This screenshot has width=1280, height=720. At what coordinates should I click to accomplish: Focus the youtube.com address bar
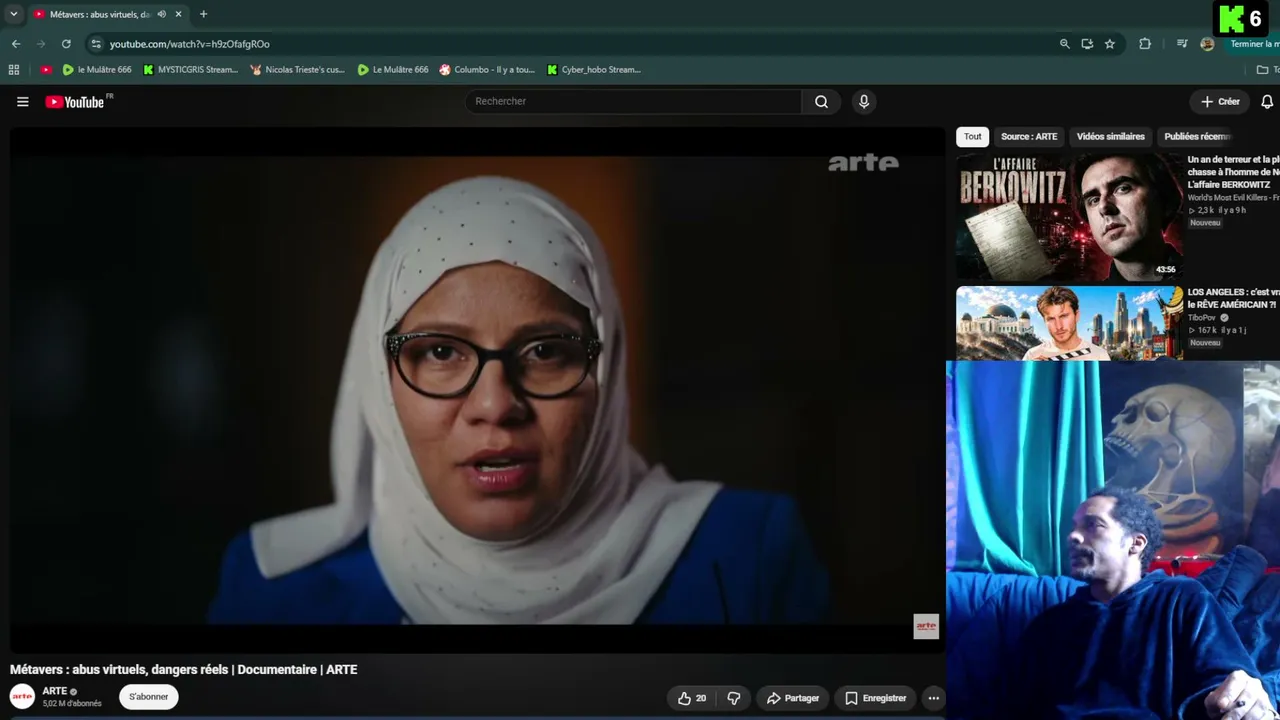click(x=570, y=44)
